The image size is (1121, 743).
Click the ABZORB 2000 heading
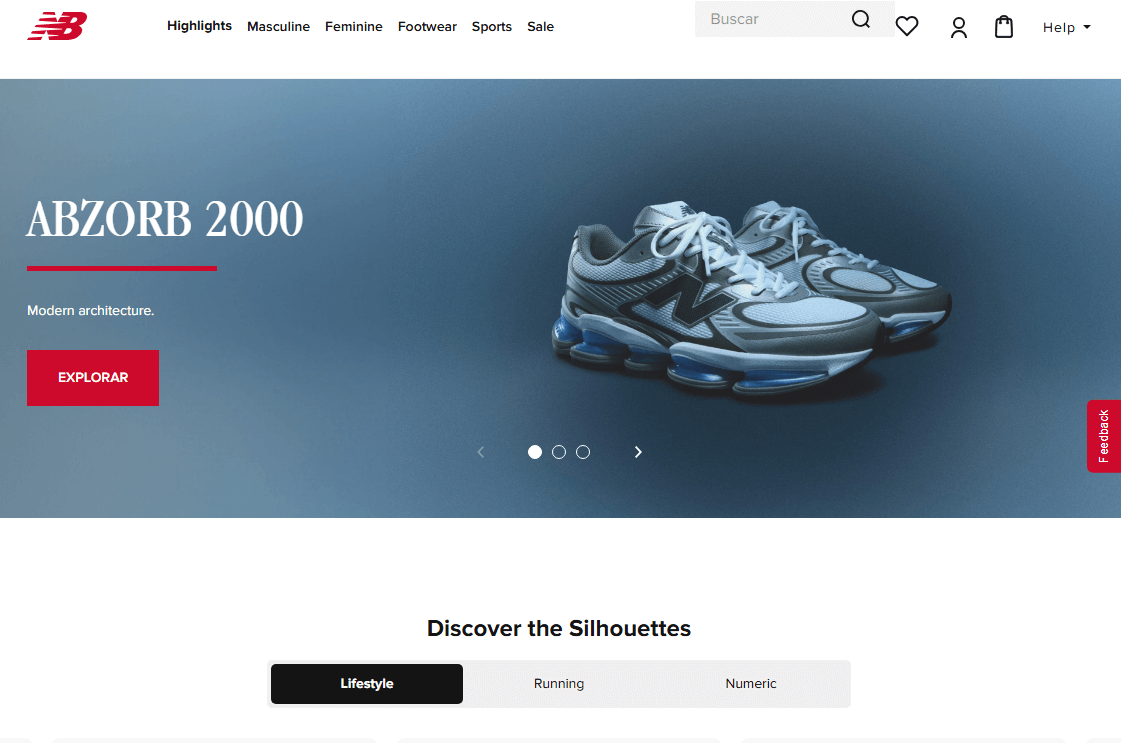[165, 218]
